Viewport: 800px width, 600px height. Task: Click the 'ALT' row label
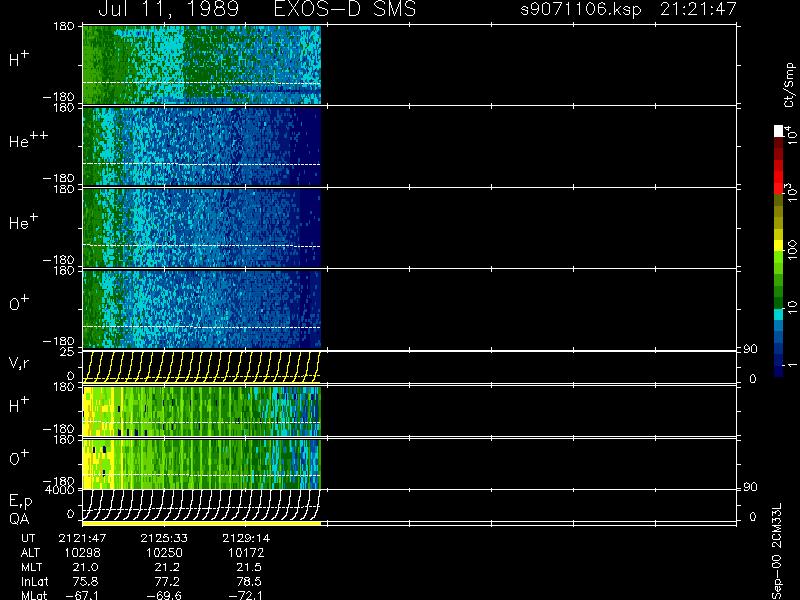30,553
